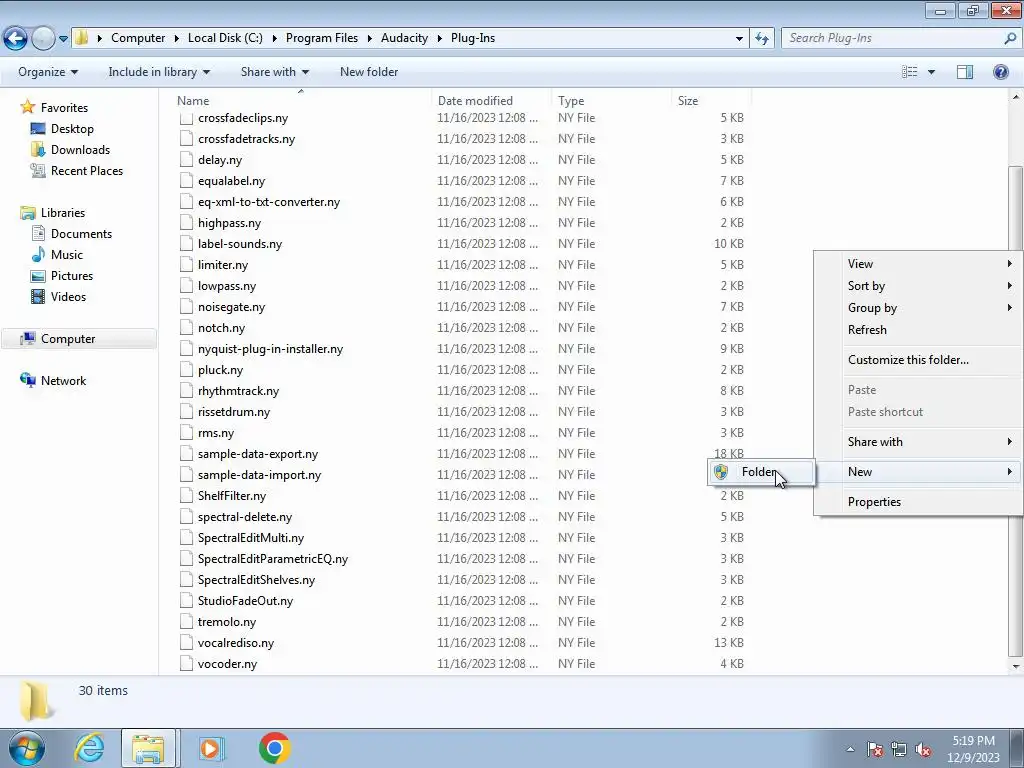Select the tremolo.ny file
The width and height of the screenshot is (1024, 768).
[227, 622]
